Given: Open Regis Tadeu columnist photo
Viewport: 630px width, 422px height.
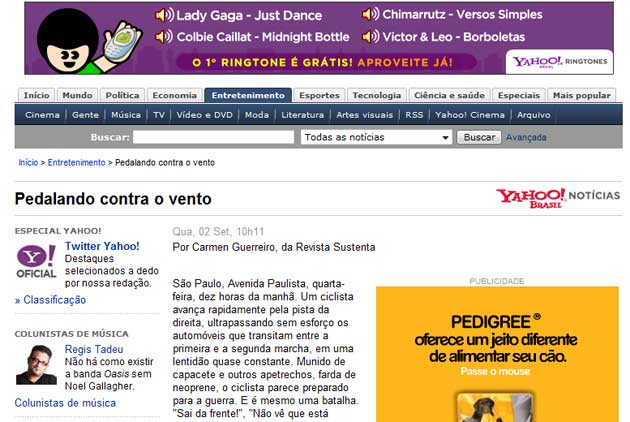Looking at the screenshot, I should click(36, 365).
